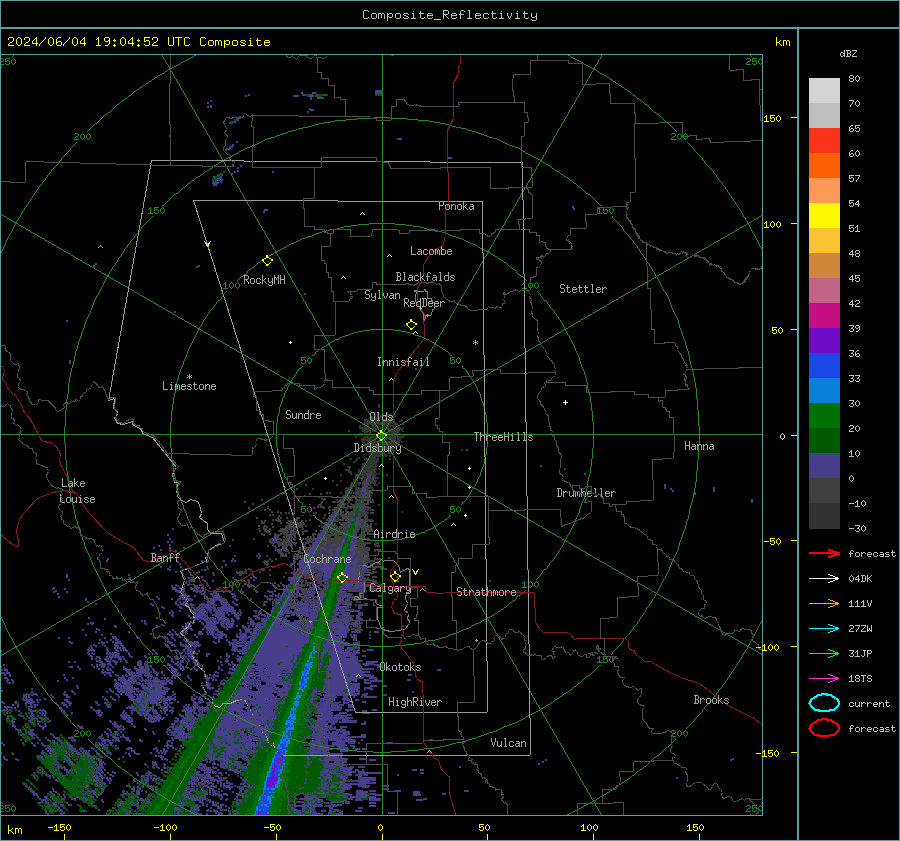Click the cyan current ellipse legend icon
900x841 pixels.
click(824, 703)
